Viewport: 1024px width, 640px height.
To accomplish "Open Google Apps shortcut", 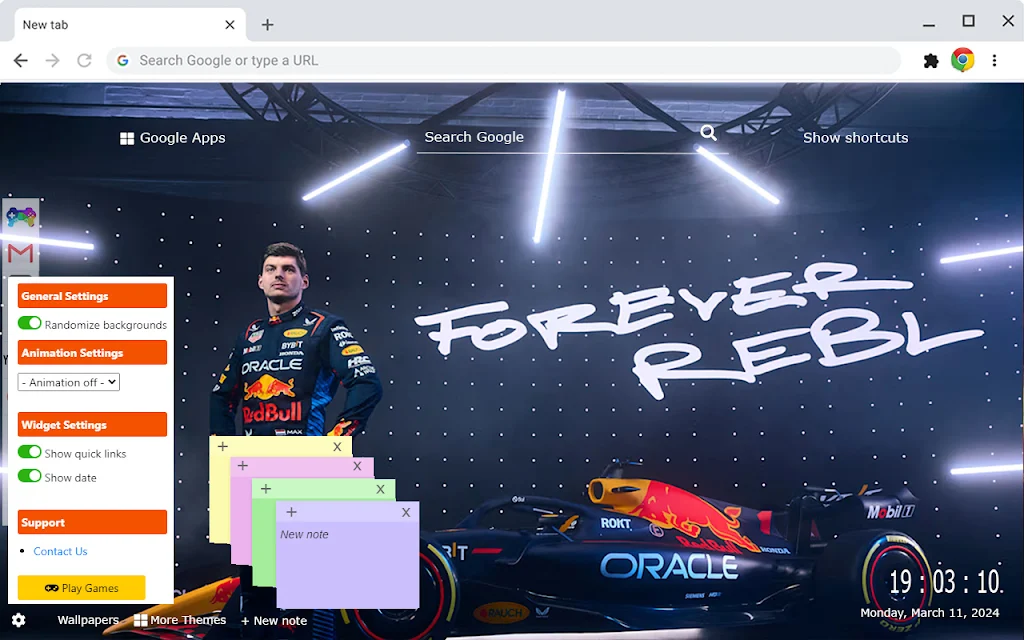I will (173, 138).
